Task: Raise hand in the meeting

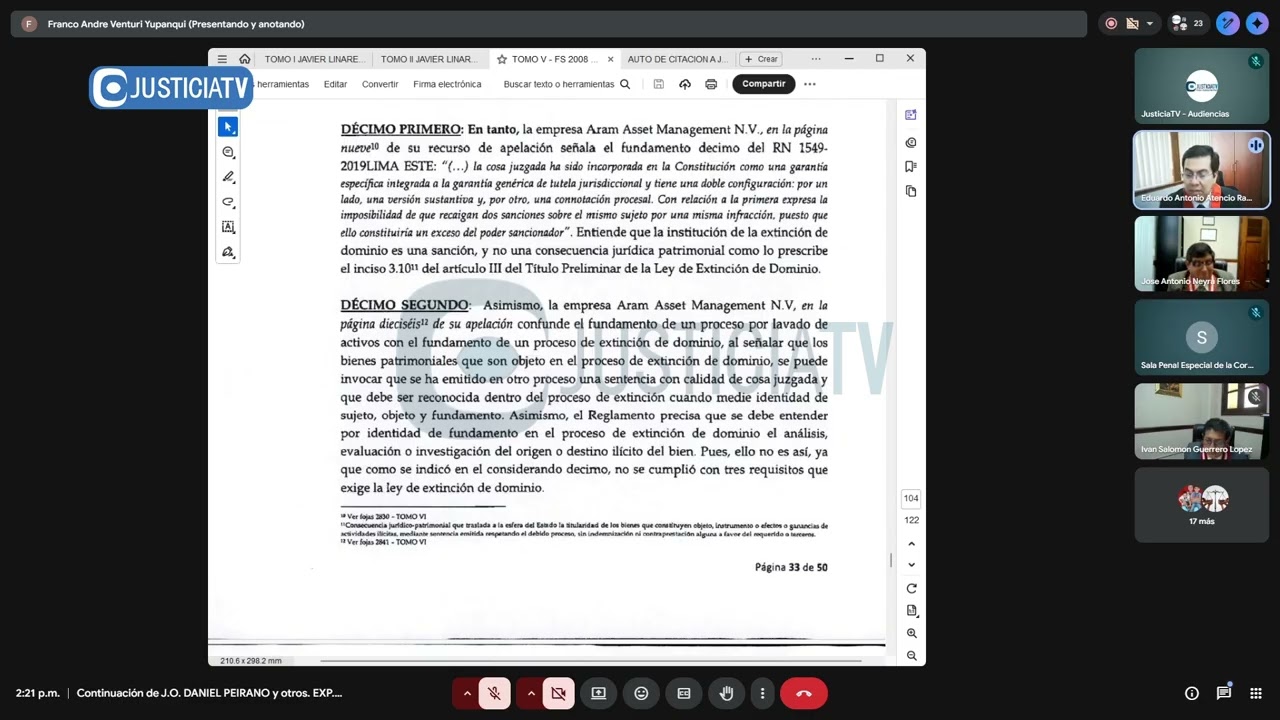Action: tap(727, 693)
